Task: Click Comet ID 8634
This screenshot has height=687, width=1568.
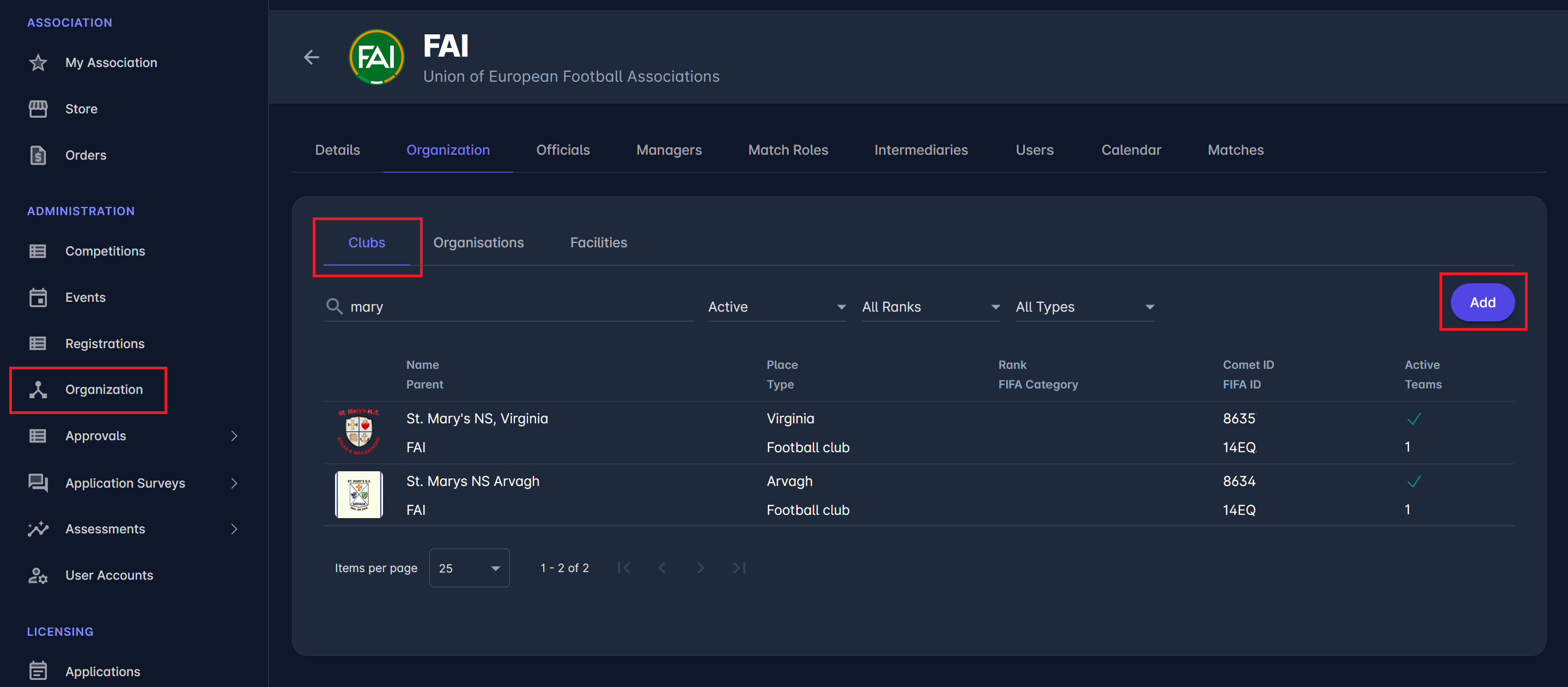Action: 1239,481
